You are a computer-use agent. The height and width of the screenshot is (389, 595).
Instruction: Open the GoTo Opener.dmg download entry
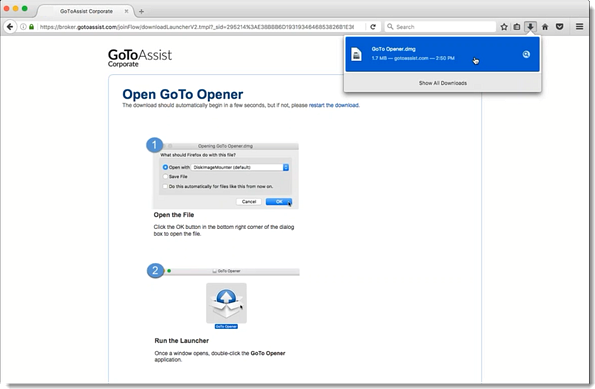pyautogui.click(x=442, y=54)
